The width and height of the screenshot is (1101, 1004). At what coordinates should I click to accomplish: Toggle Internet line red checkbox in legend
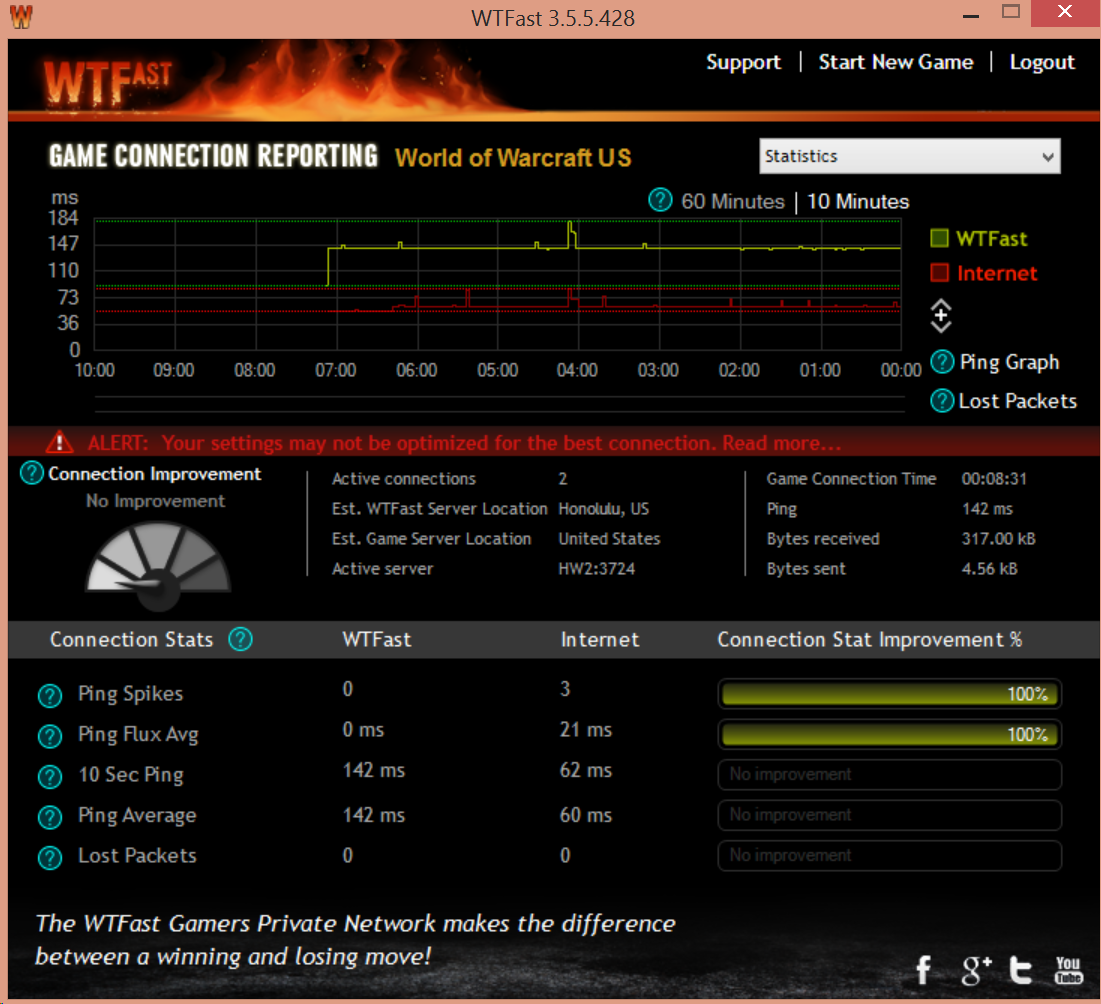940,272
